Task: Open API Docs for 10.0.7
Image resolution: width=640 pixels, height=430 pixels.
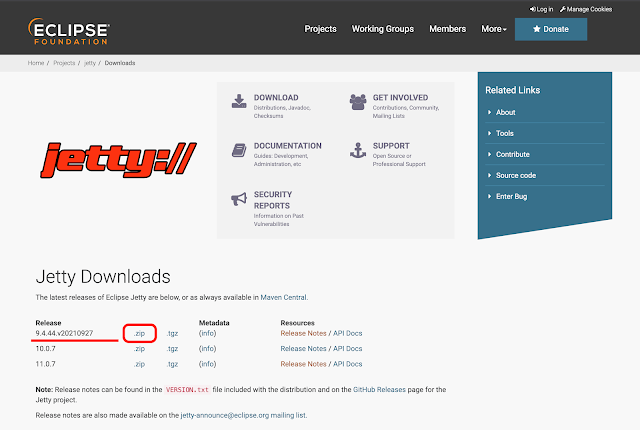Action: [x=347, y=349]
